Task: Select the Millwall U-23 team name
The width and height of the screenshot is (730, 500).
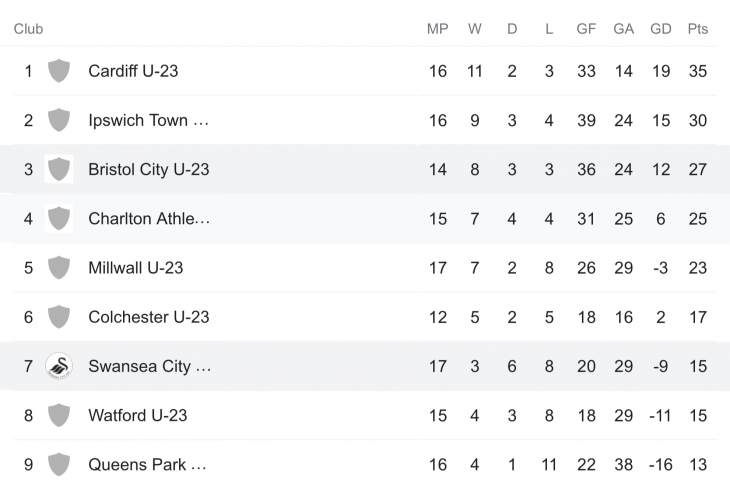Action: [135, 267]
